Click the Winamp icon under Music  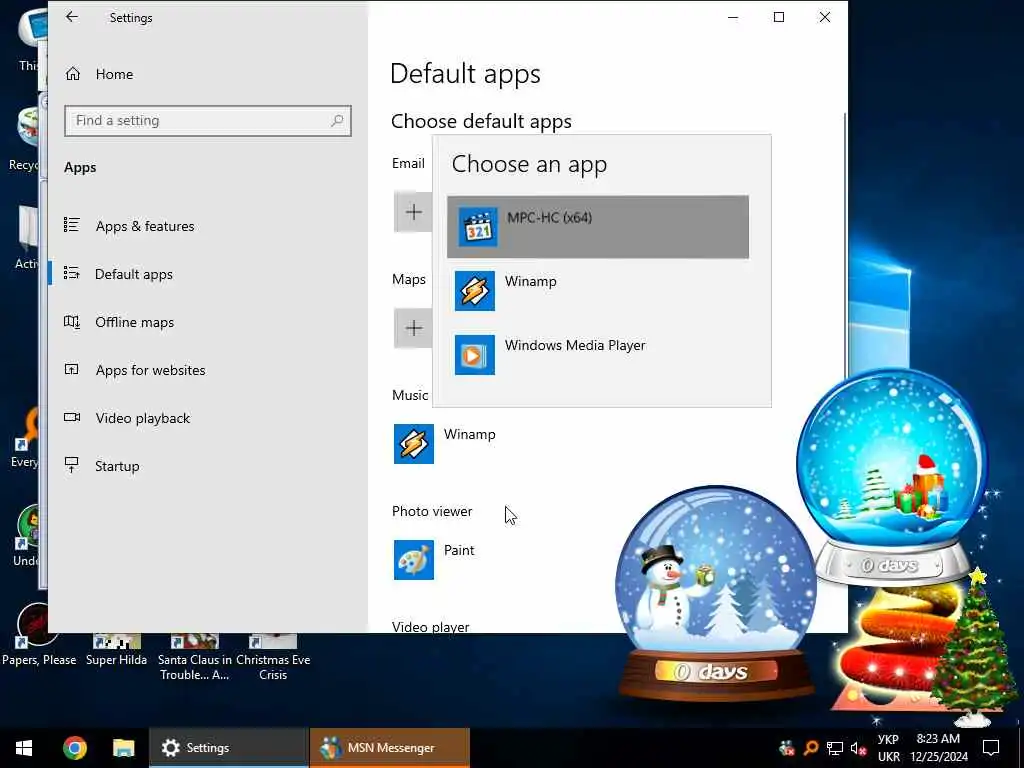(414, 444)
